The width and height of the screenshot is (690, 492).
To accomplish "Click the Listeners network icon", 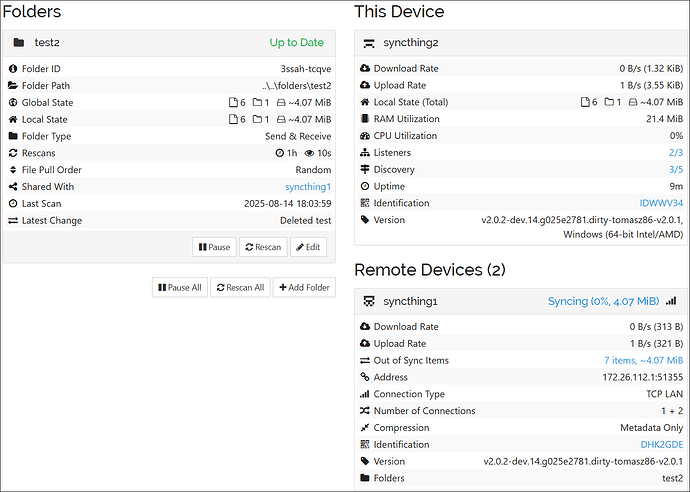I will (x=365, y=152).
